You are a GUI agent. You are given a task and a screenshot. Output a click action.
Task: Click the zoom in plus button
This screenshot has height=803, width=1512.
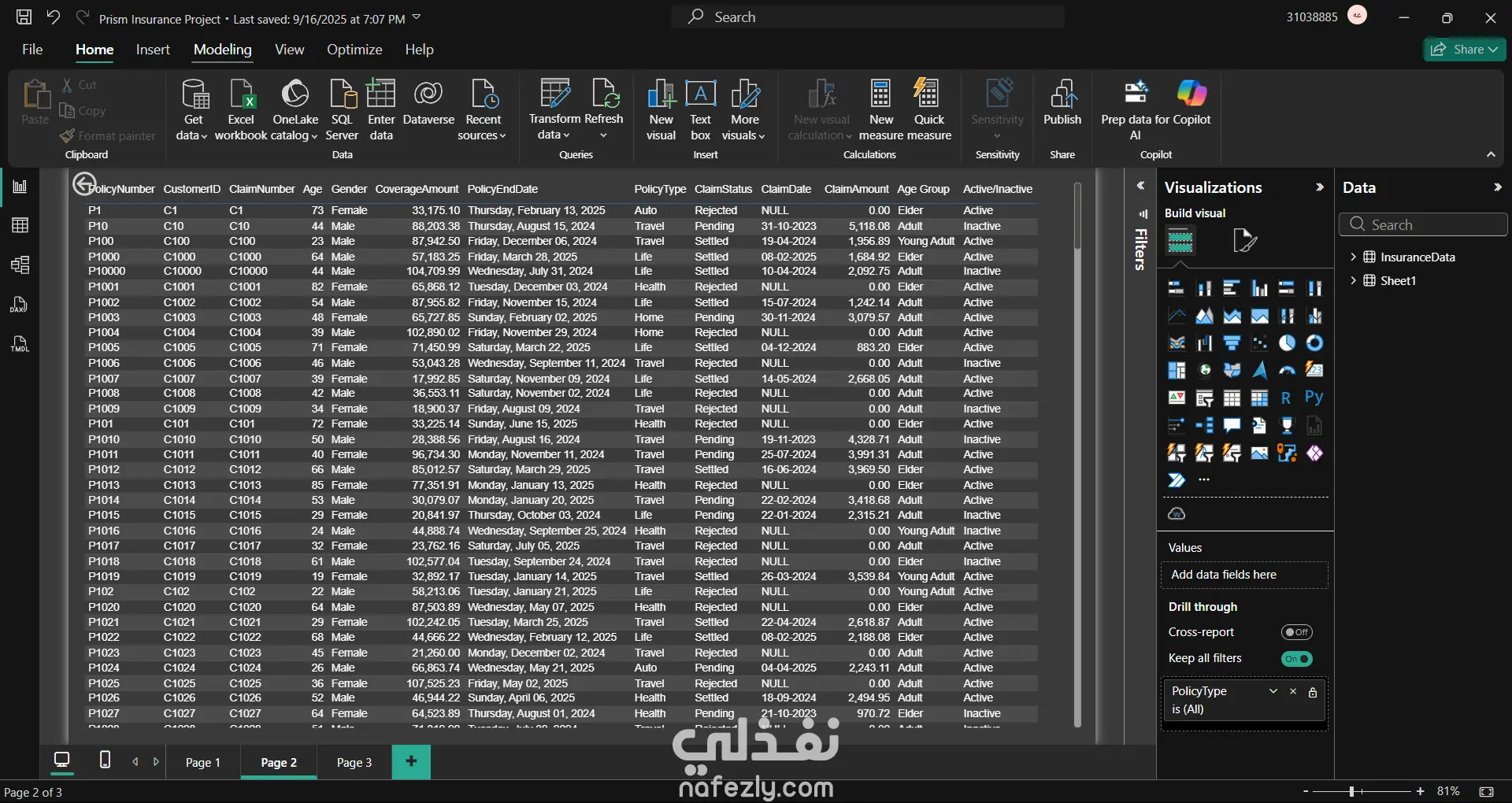[1421, 791]
